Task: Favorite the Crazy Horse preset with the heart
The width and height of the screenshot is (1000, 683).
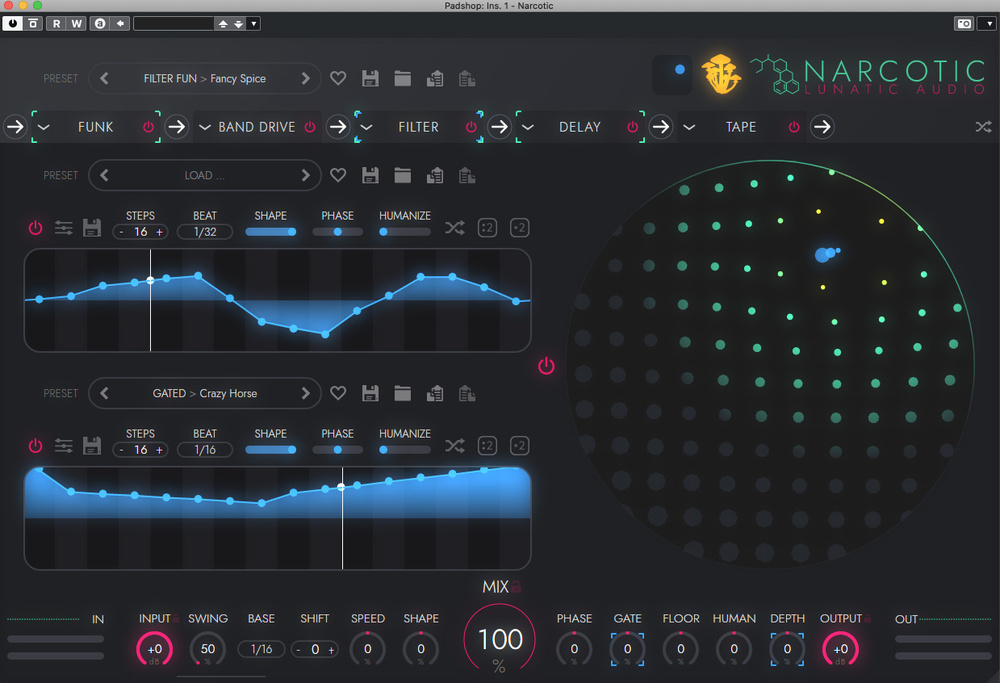Action: pos(338,393)
